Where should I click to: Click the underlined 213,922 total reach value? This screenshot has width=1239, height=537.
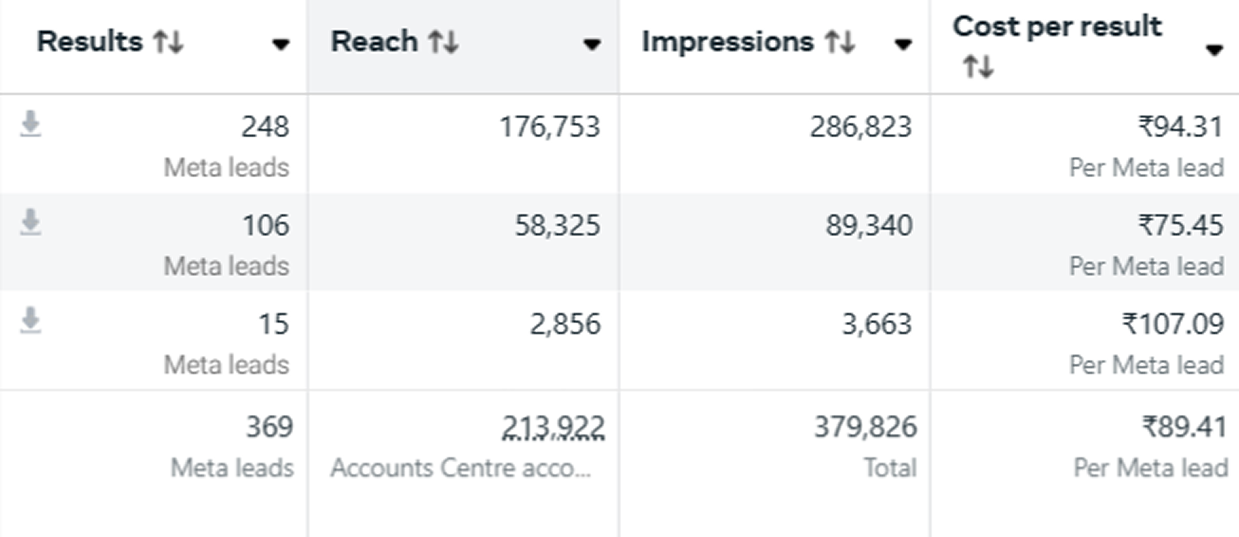point(553,428)
